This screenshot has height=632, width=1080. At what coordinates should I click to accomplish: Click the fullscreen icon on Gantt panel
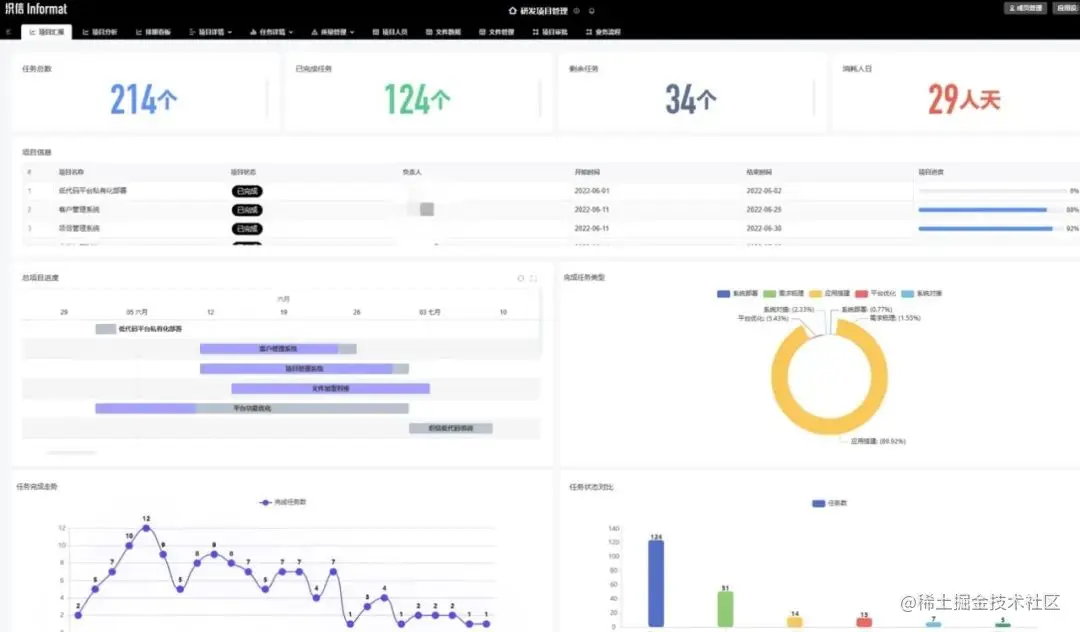tap(533, 278)
